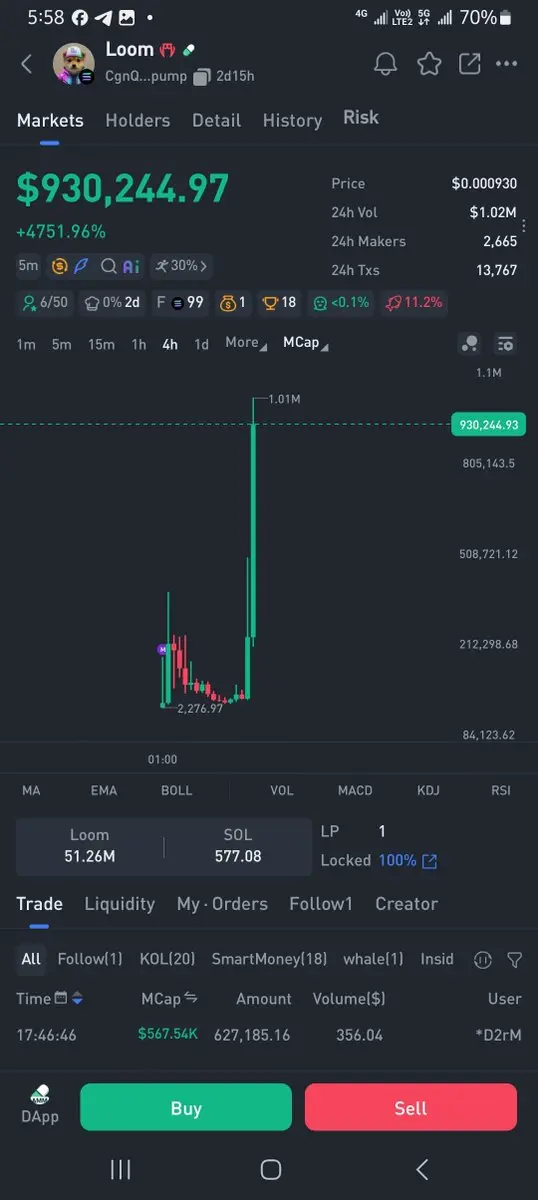Open the locked LP external link icon
The image size is (538, 1200).
point(430,861)
